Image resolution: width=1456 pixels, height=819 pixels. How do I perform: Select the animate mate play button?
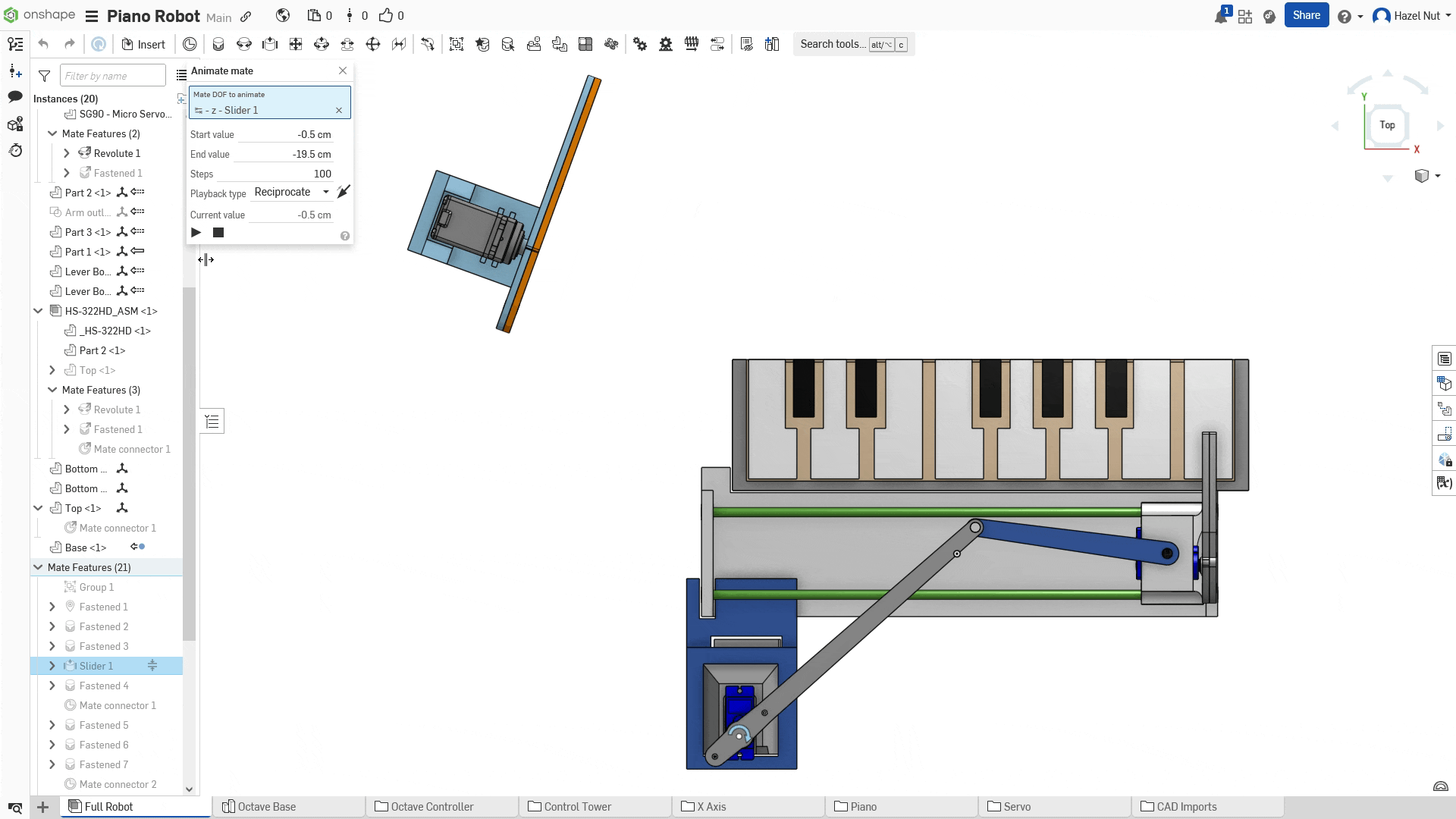point(196,232)
